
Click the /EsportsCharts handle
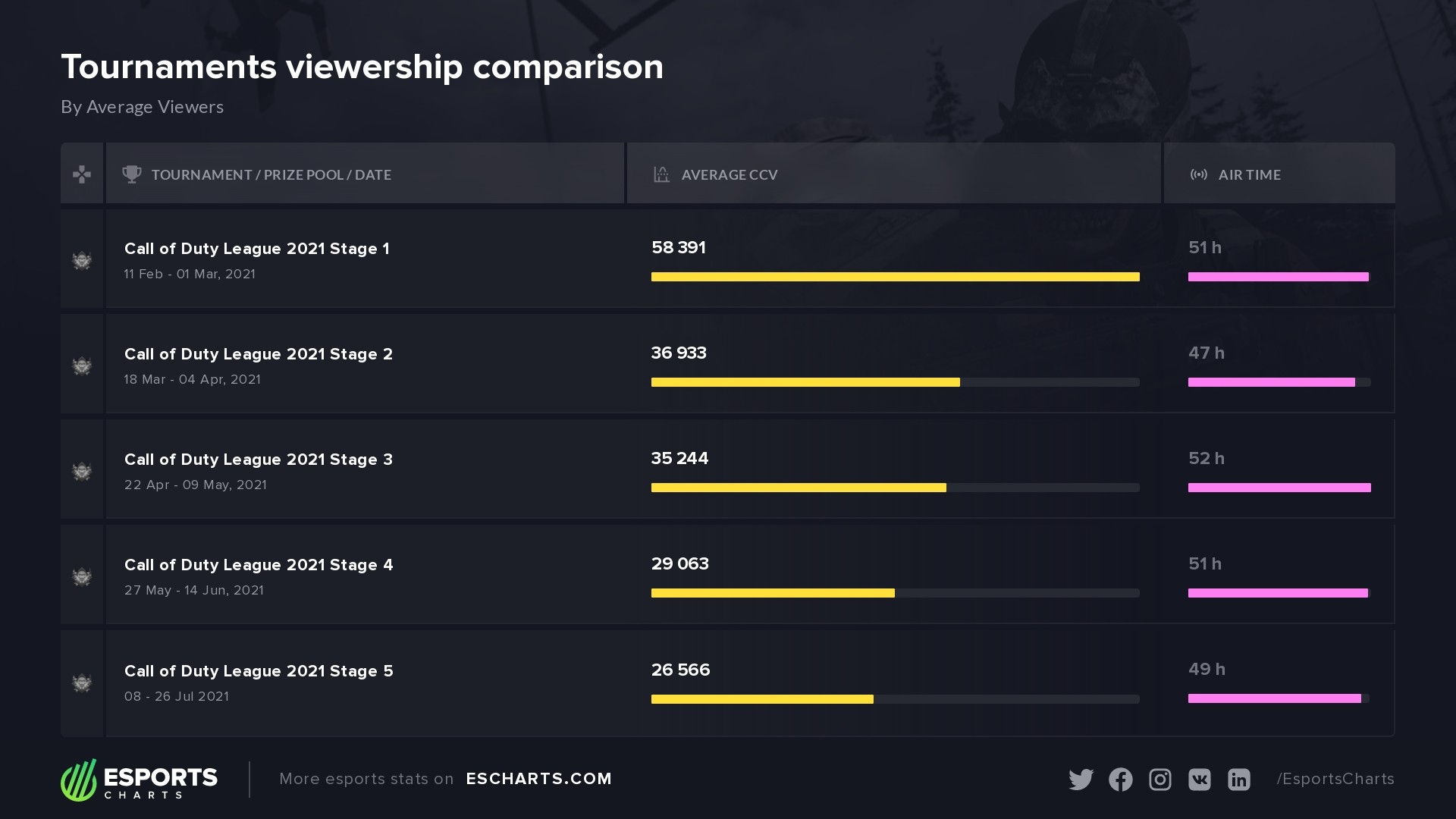[1335, 779]
